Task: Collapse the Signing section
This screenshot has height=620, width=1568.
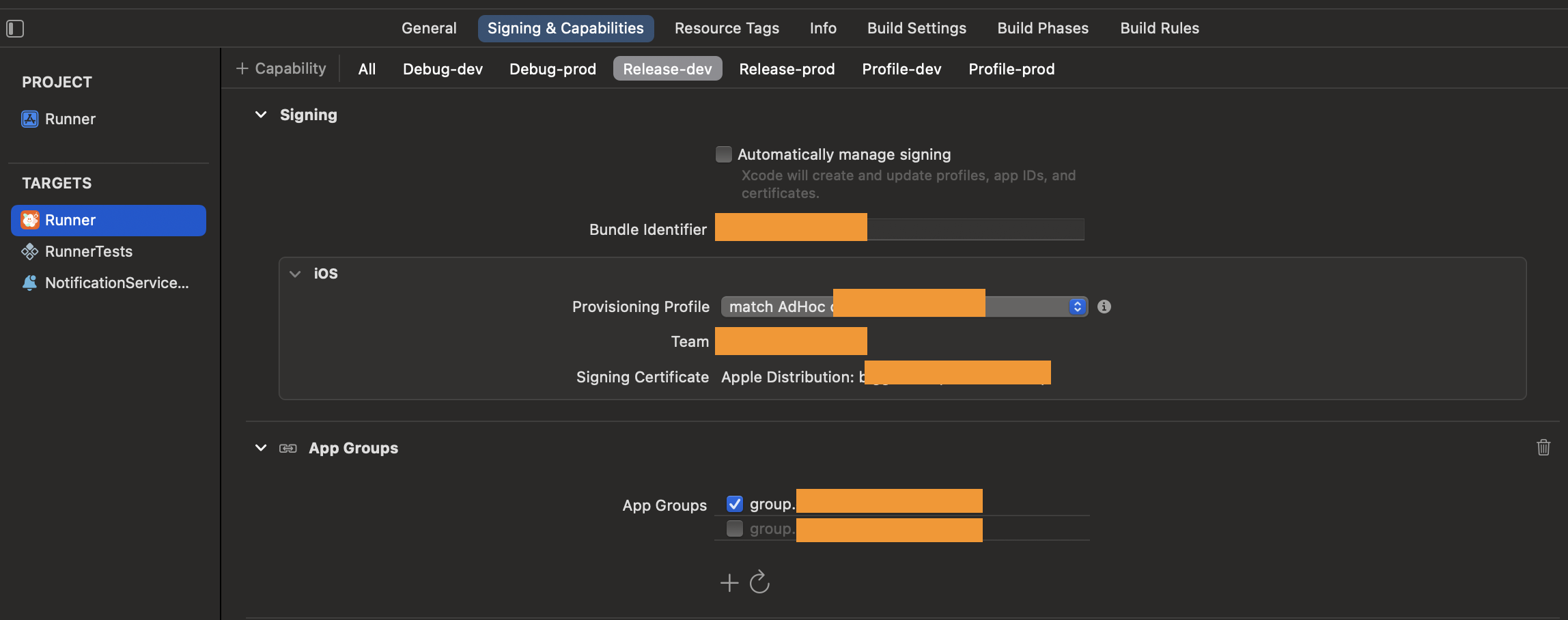Action: tap(261, 115)
